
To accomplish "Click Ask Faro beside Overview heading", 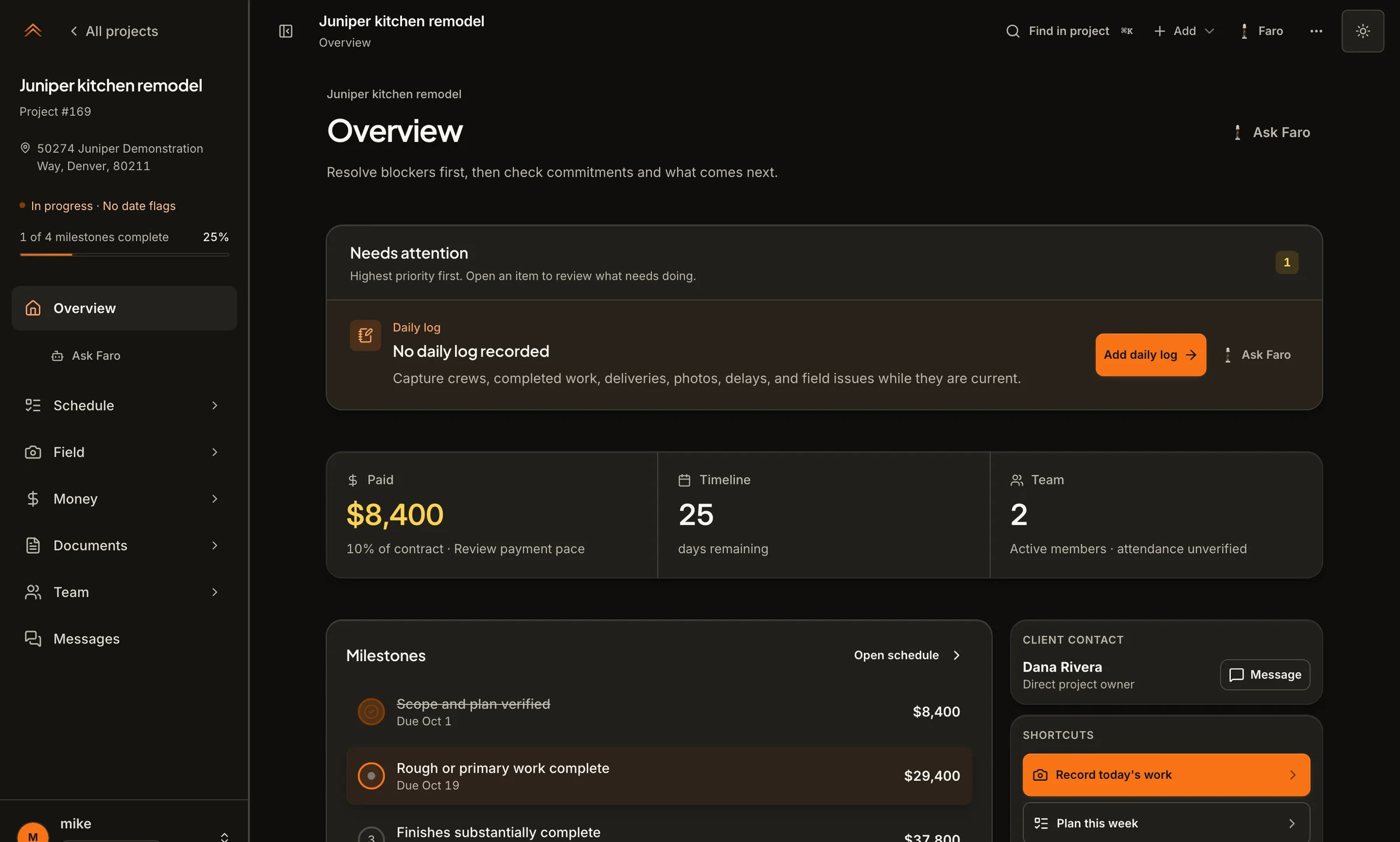I will [1272, 132].
